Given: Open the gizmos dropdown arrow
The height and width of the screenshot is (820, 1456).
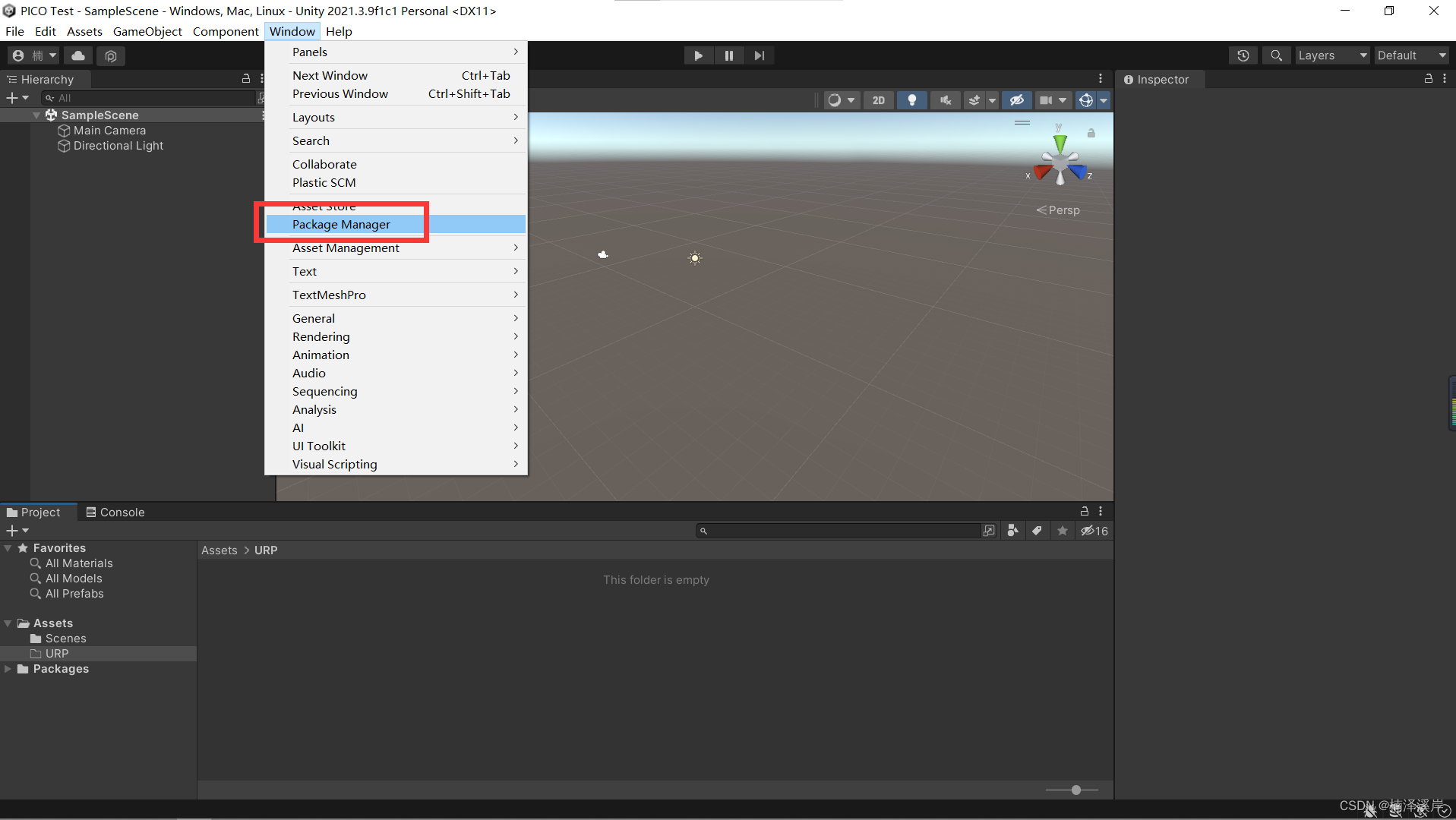Looking at the screenshot, I should point(1104,100).
